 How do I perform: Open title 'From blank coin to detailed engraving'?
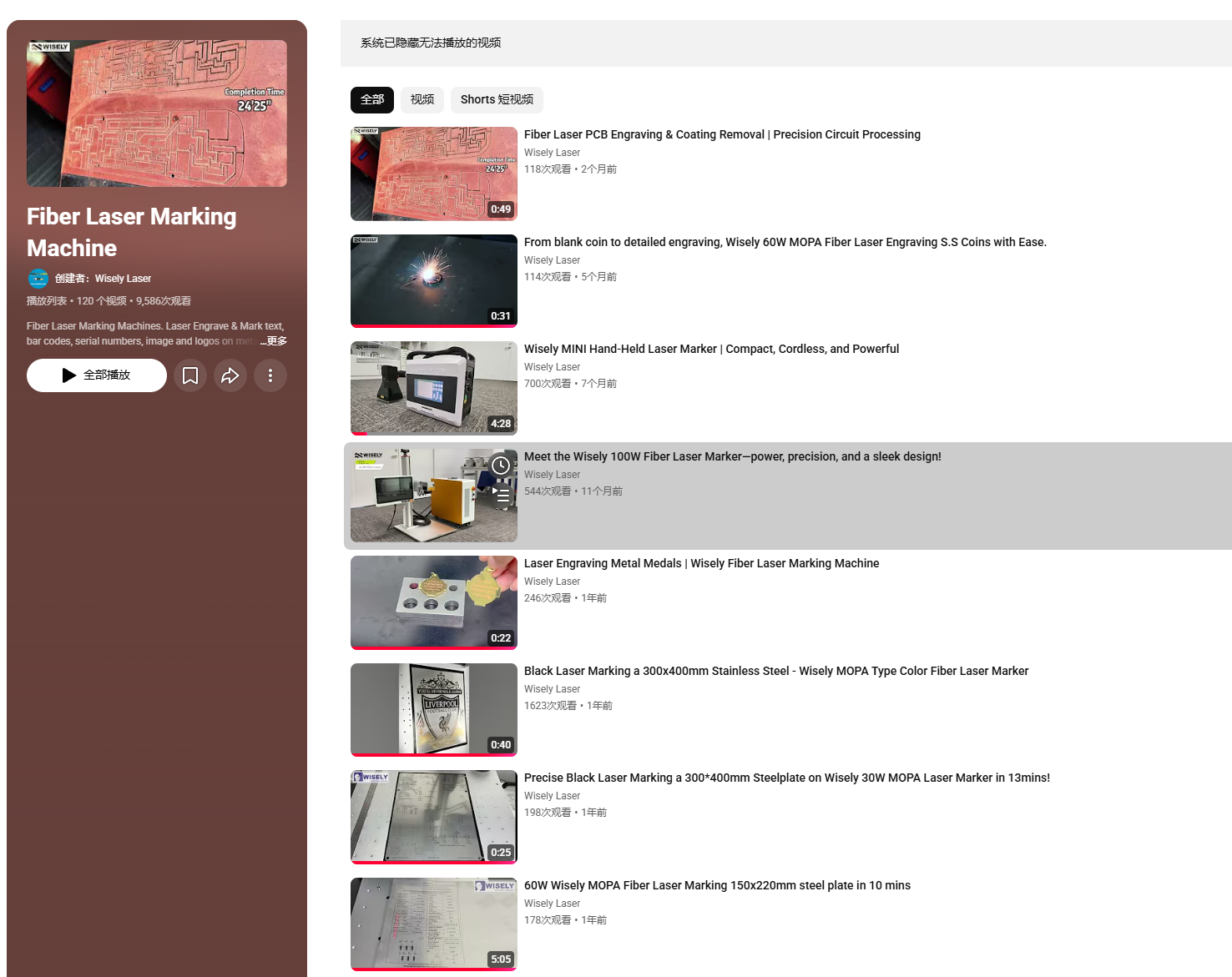pos(785,242)
